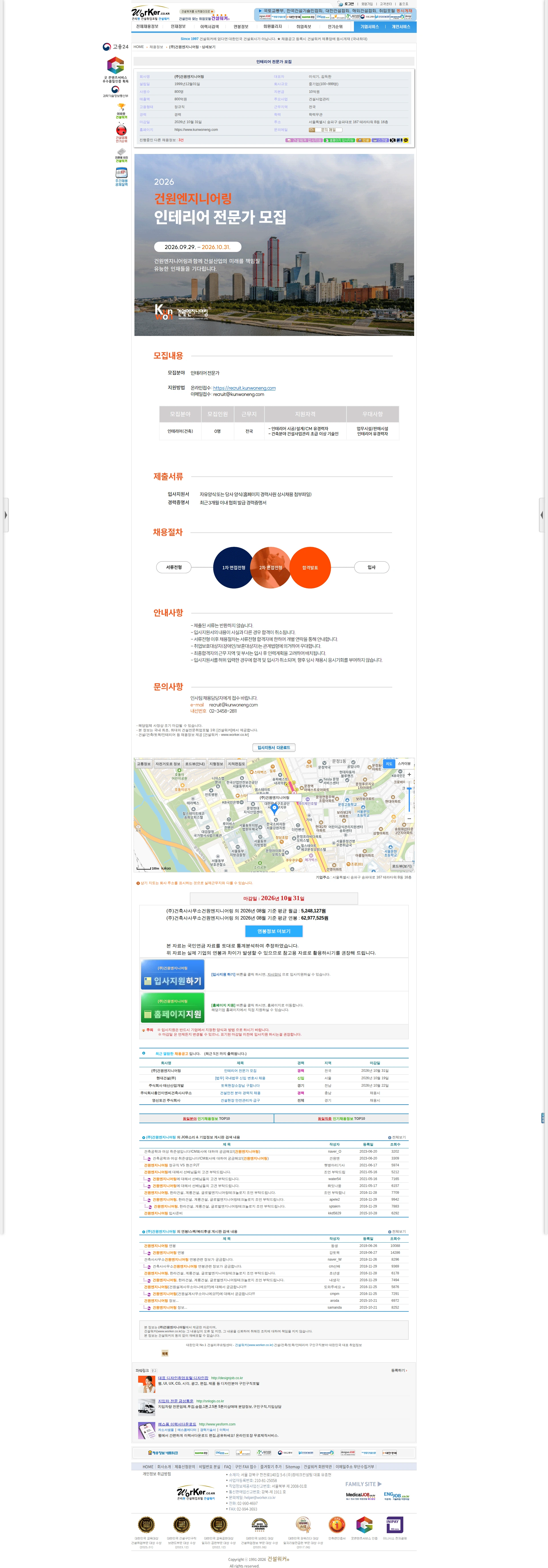
Task: Open 전체보기 for job board results
Action: click(397, 1137)
